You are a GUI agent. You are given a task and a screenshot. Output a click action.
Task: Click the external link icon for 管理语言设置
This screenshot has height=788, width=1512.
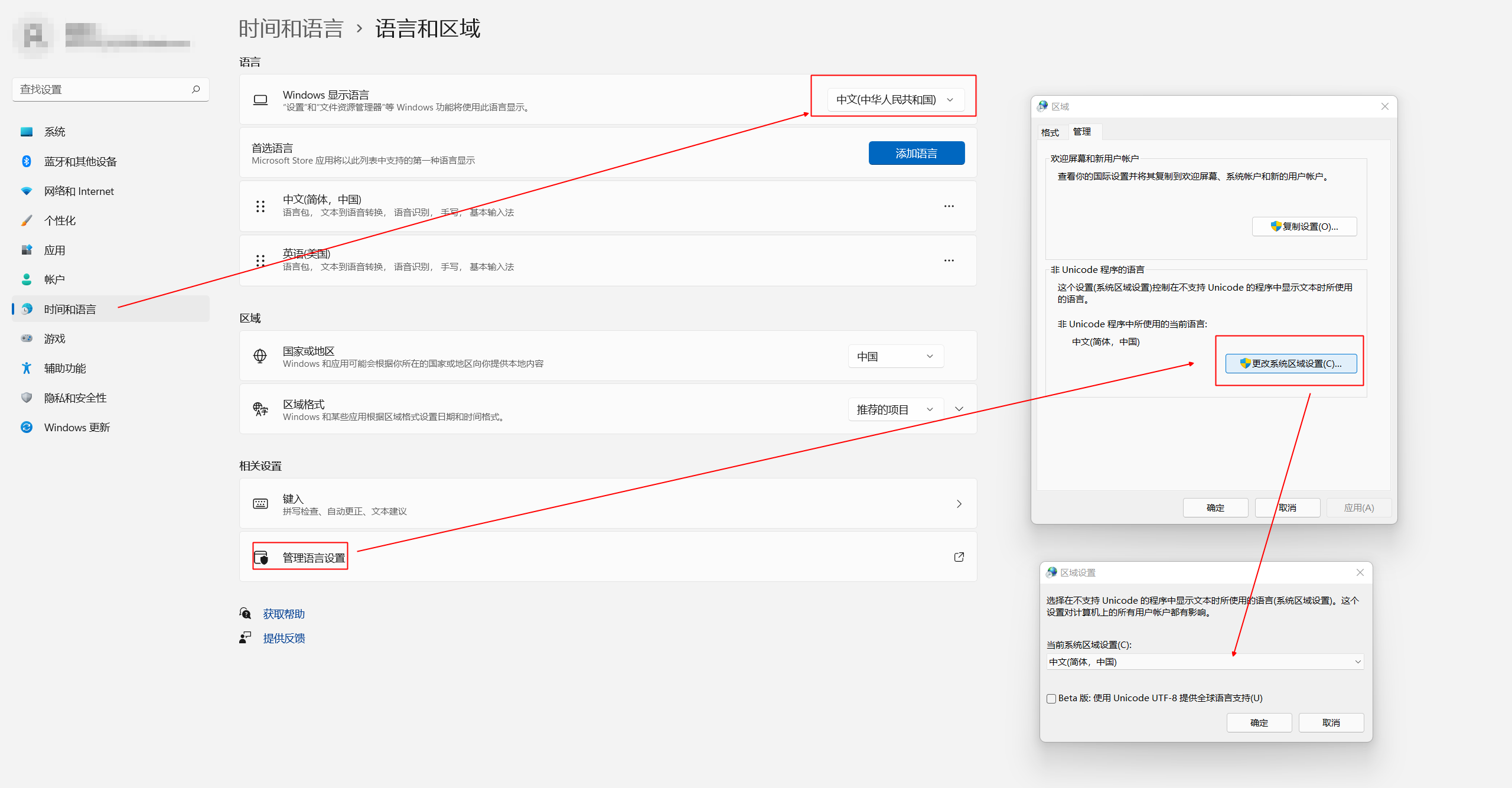(959, 557)
